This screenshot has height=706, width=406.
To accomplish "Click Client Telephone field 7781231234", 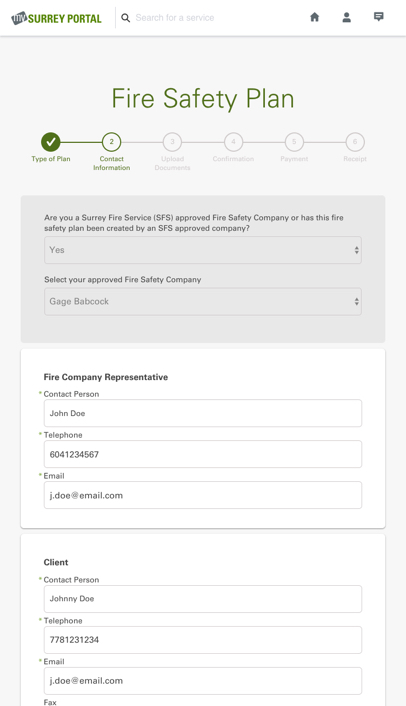I will point(203,640).
